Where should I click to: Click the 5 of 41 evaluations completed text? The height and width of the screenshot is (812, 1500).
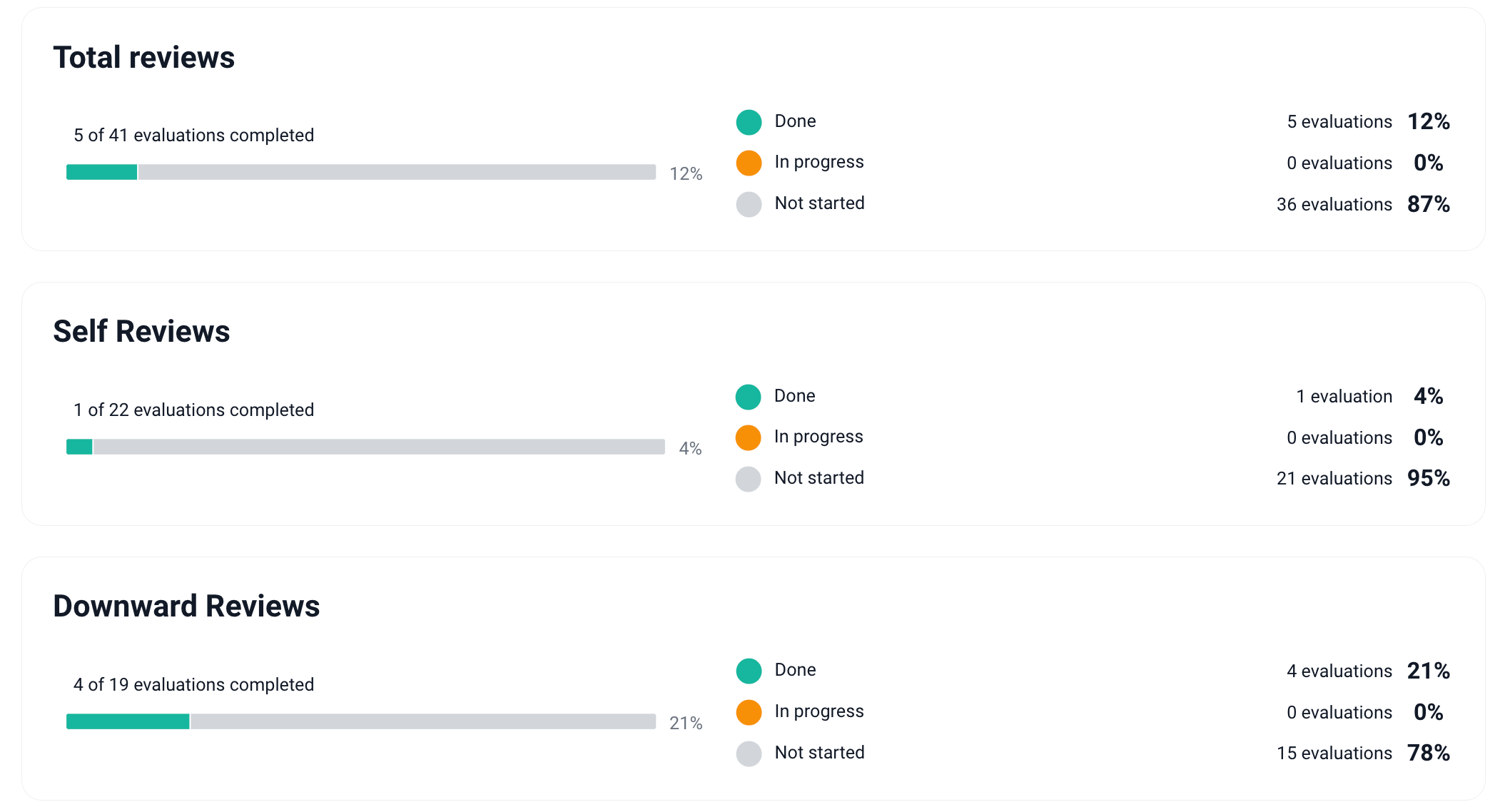(193, 135)
